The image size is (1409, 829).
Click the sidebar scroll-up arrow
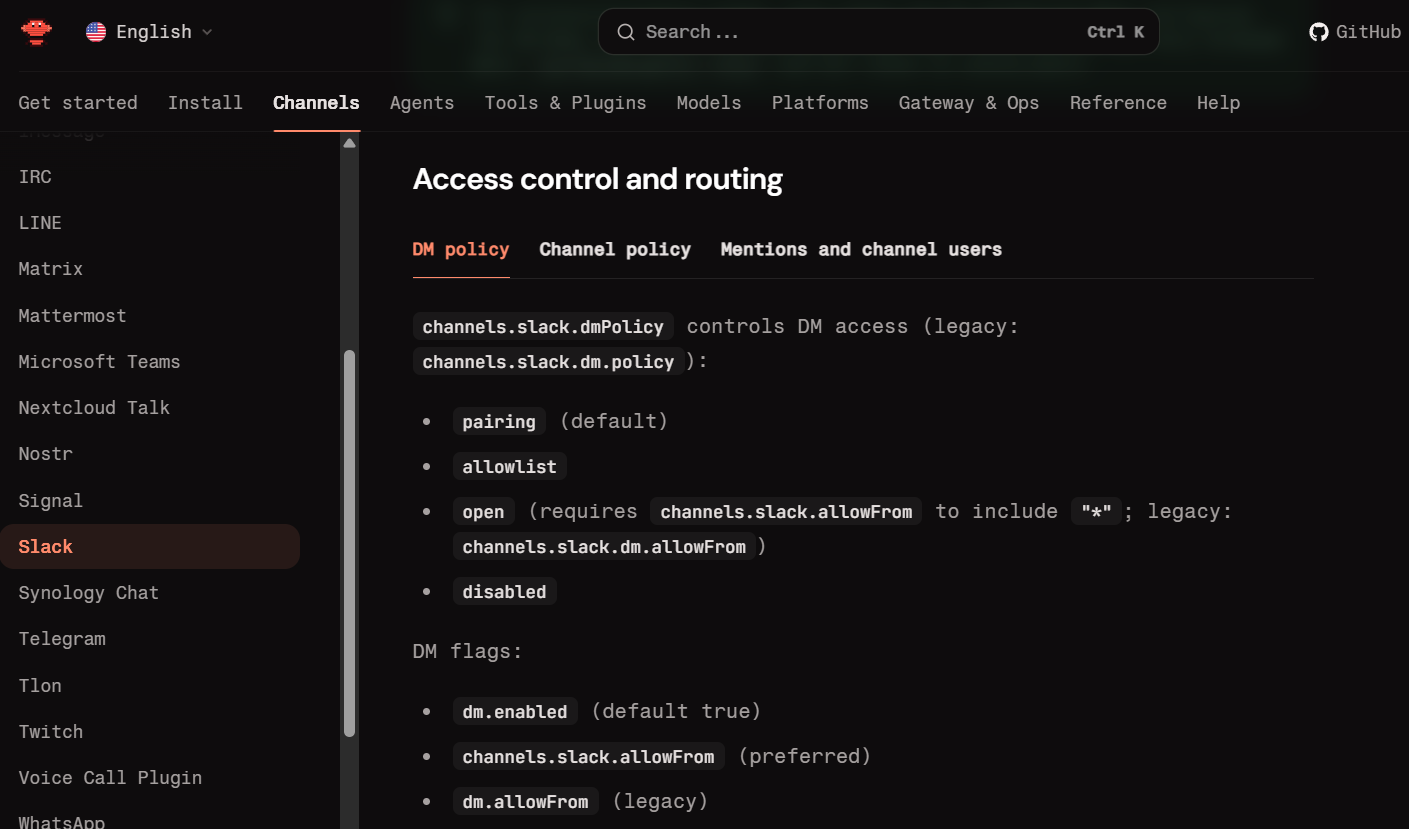tap(349, 143)
